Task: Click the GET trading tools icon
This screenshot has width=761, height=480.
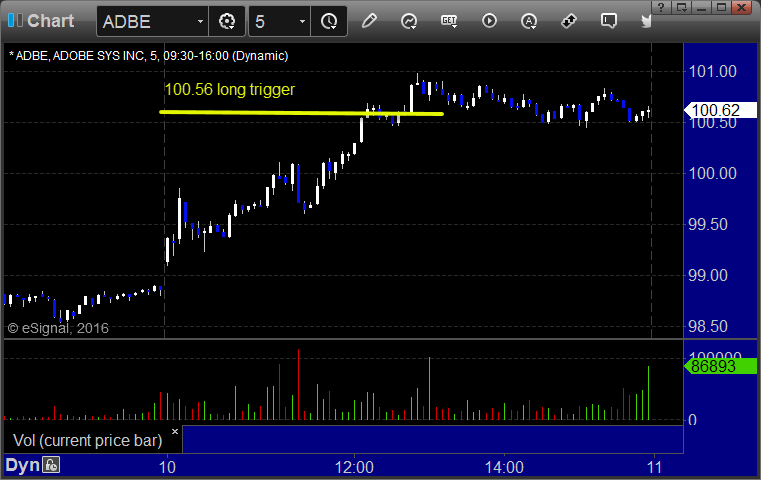Action: click(449, 21)
